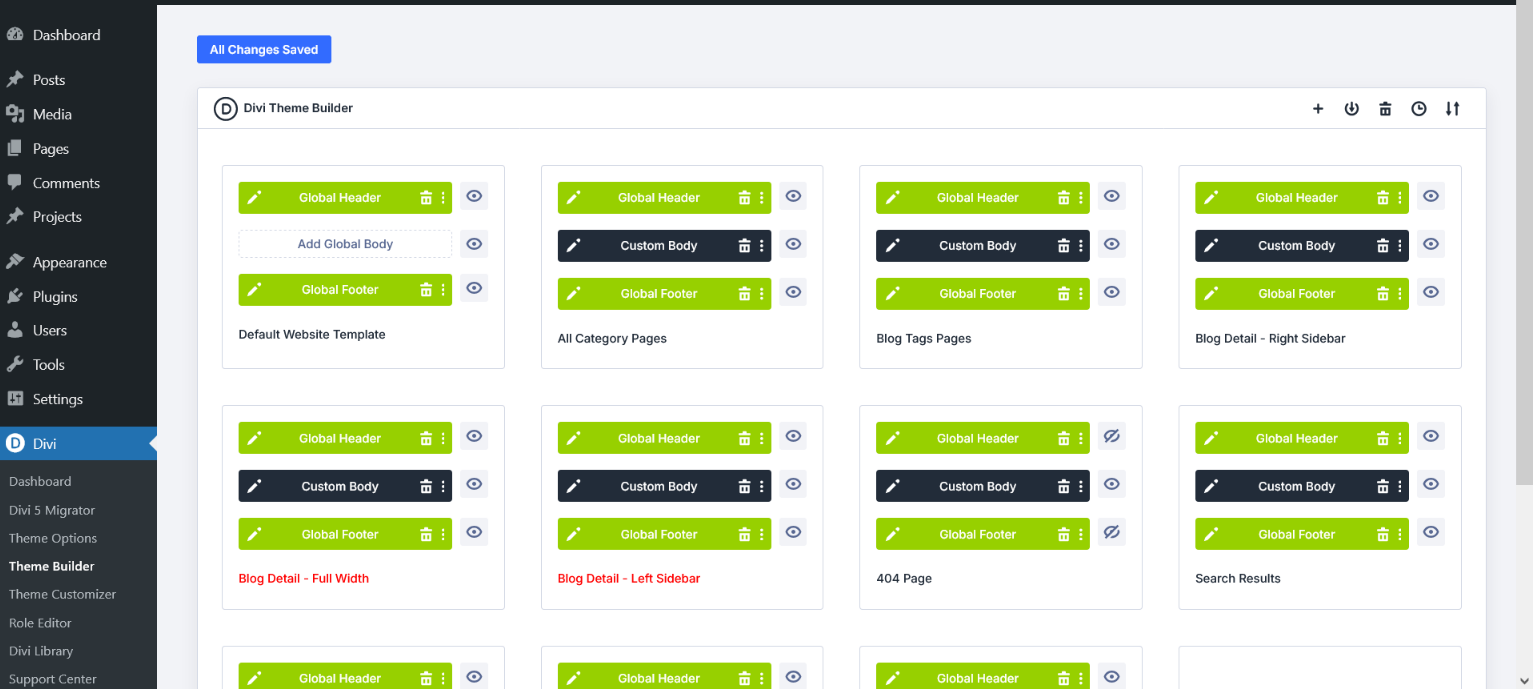Edit Global Header pencil in Default Website Template
The height and width of the screenshot is (689, 1533).
(254, 198)
